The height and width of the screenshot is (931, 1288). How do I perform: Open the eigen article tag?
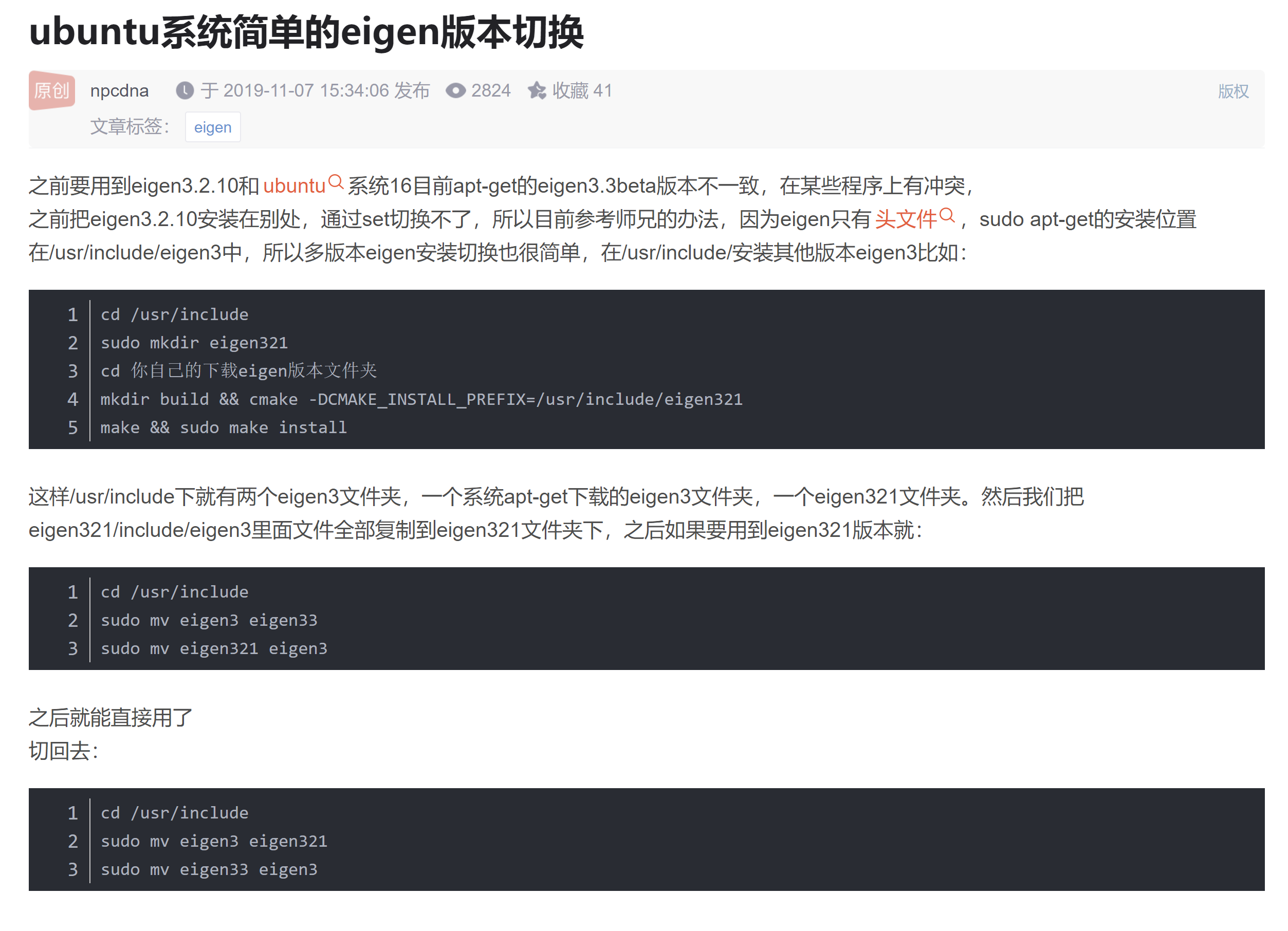click(x=212, y=127)
